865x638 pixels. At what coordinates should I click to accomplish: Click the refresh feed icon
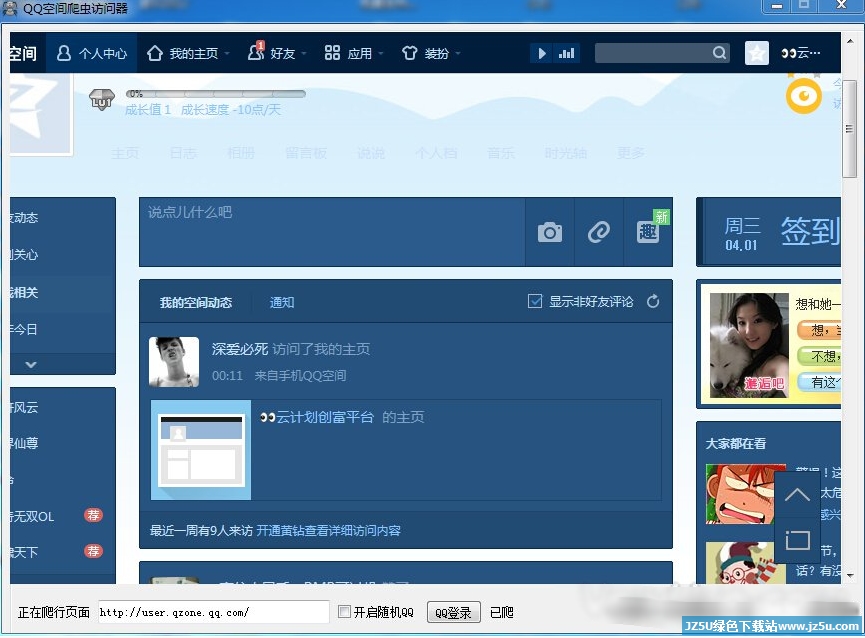(x=653, y=301)
